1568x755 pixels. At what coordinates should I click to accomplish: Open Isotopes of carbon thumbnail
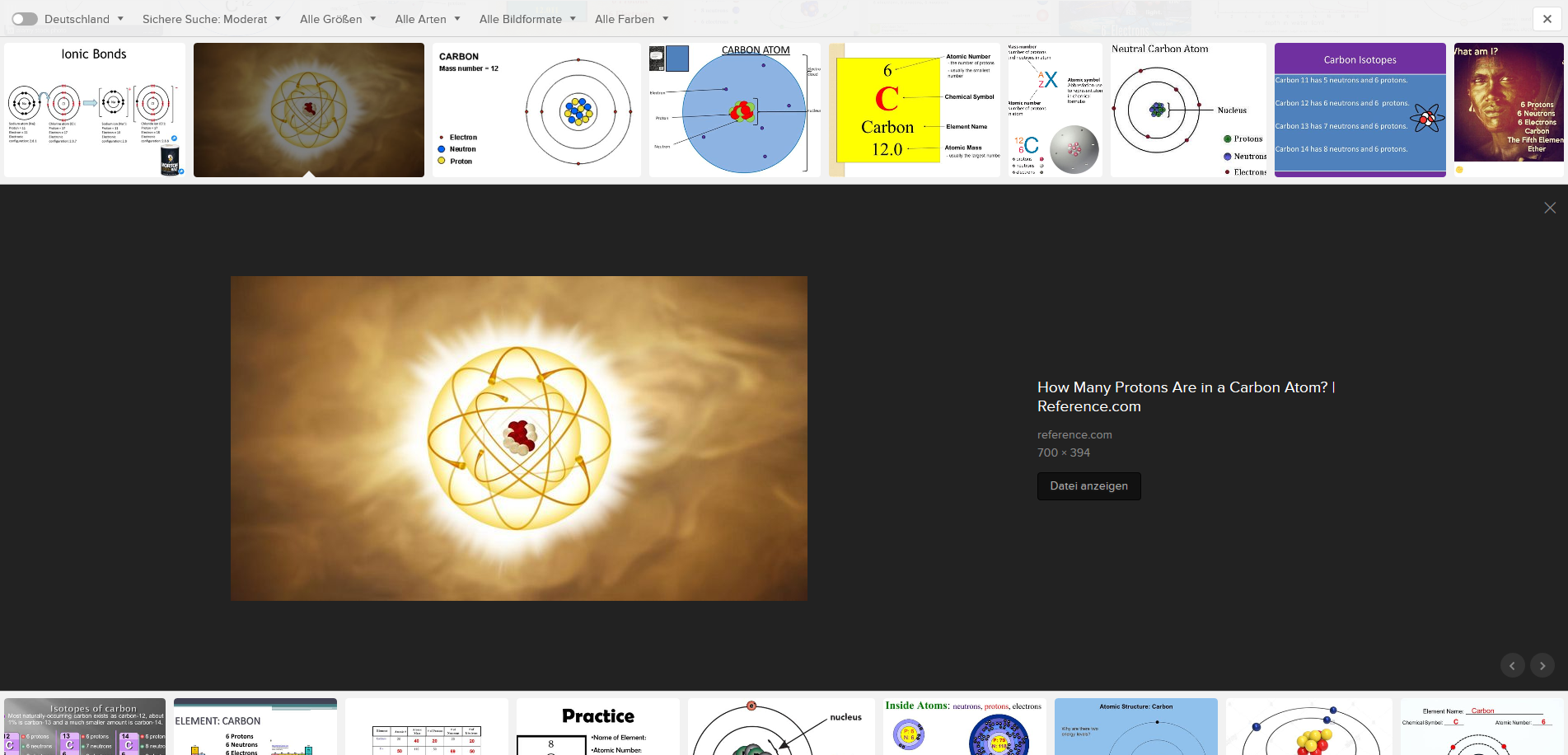85,727
